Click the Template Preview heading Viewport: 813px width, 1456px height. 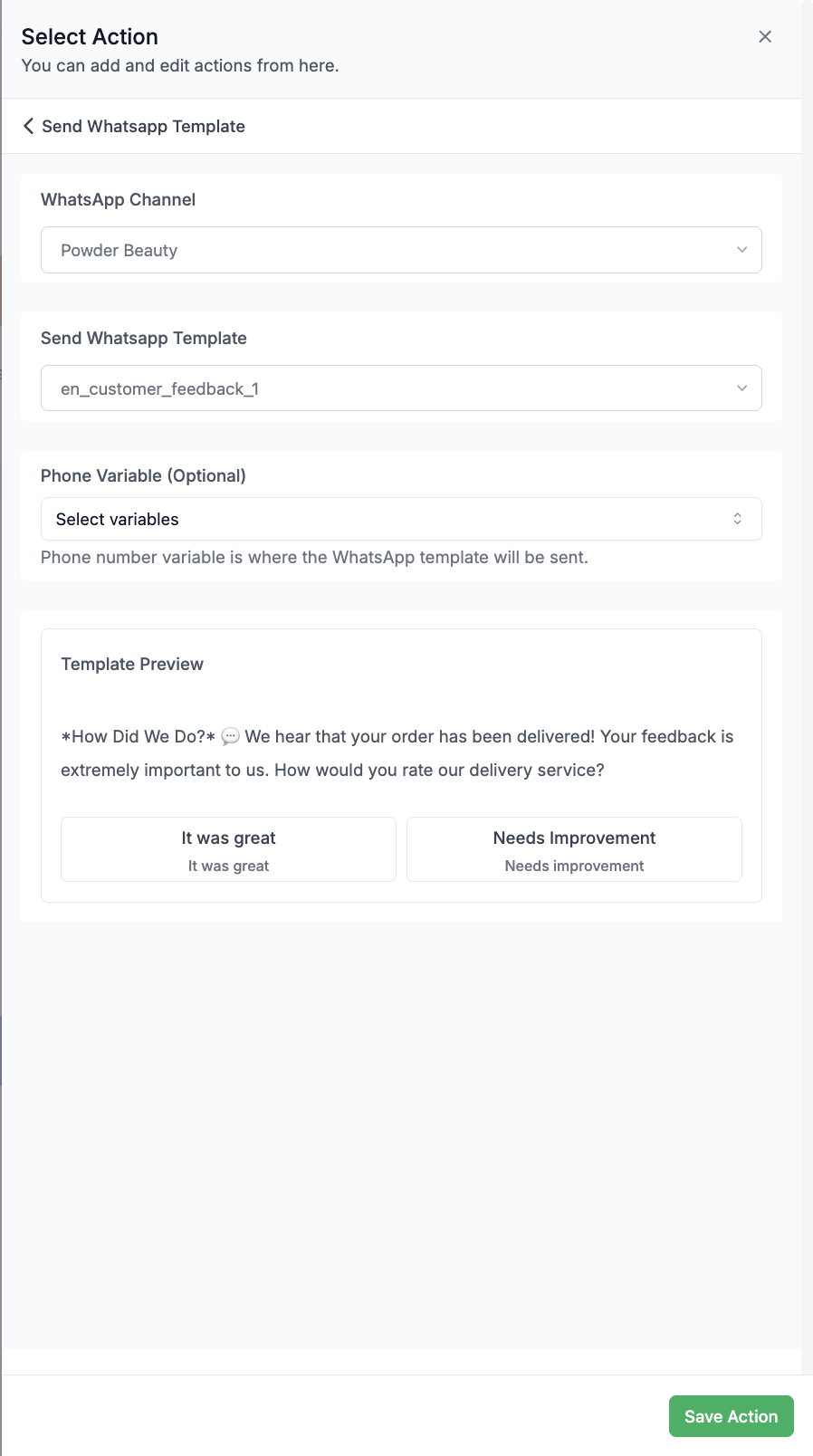pos(132,665)
